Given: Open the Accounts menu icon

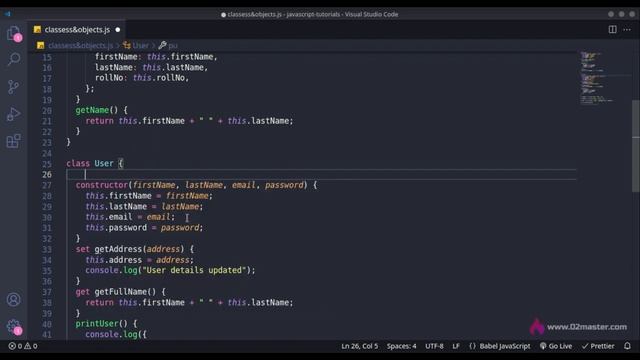Looking at the screenshot, I should 13,300.
